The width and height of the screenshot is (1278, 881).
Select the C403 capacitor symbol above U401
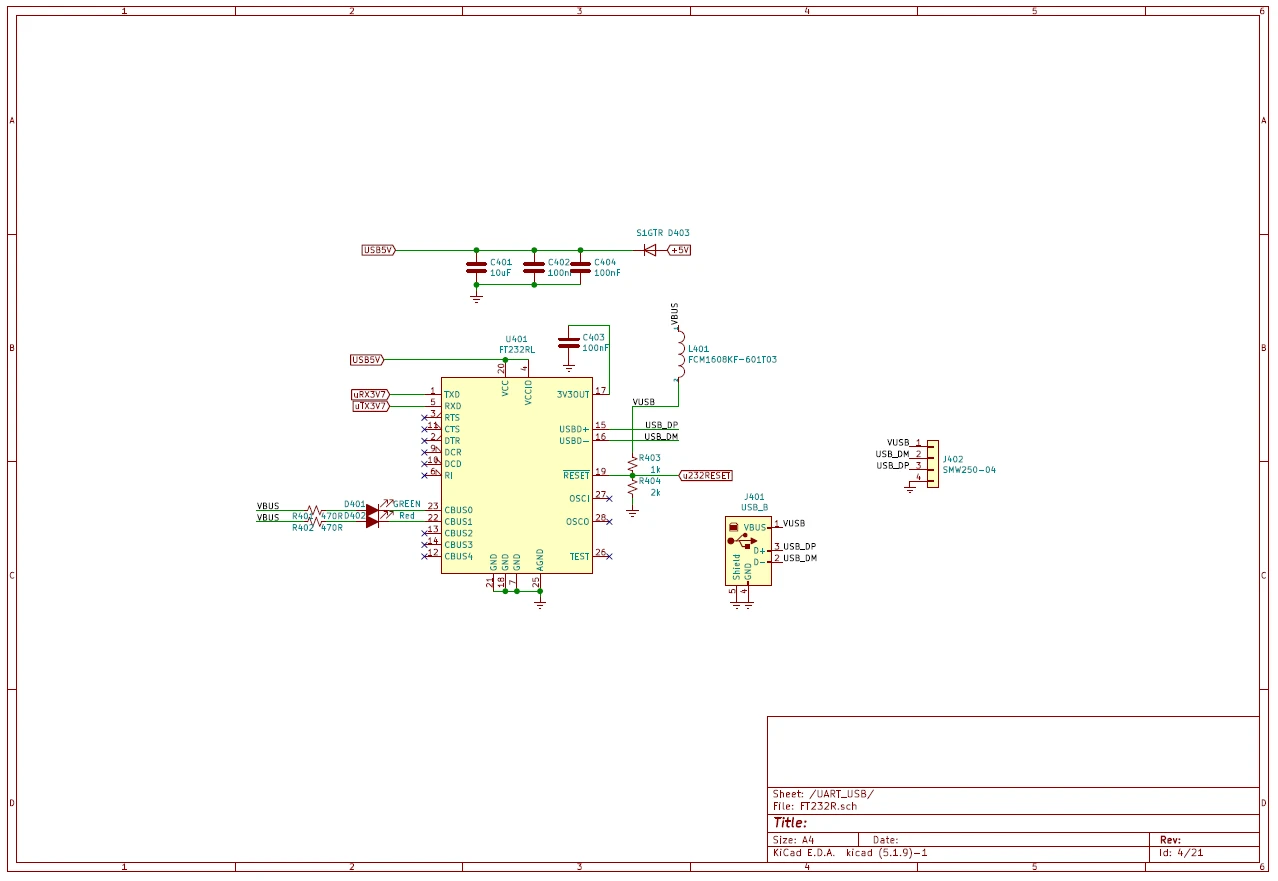568,342
